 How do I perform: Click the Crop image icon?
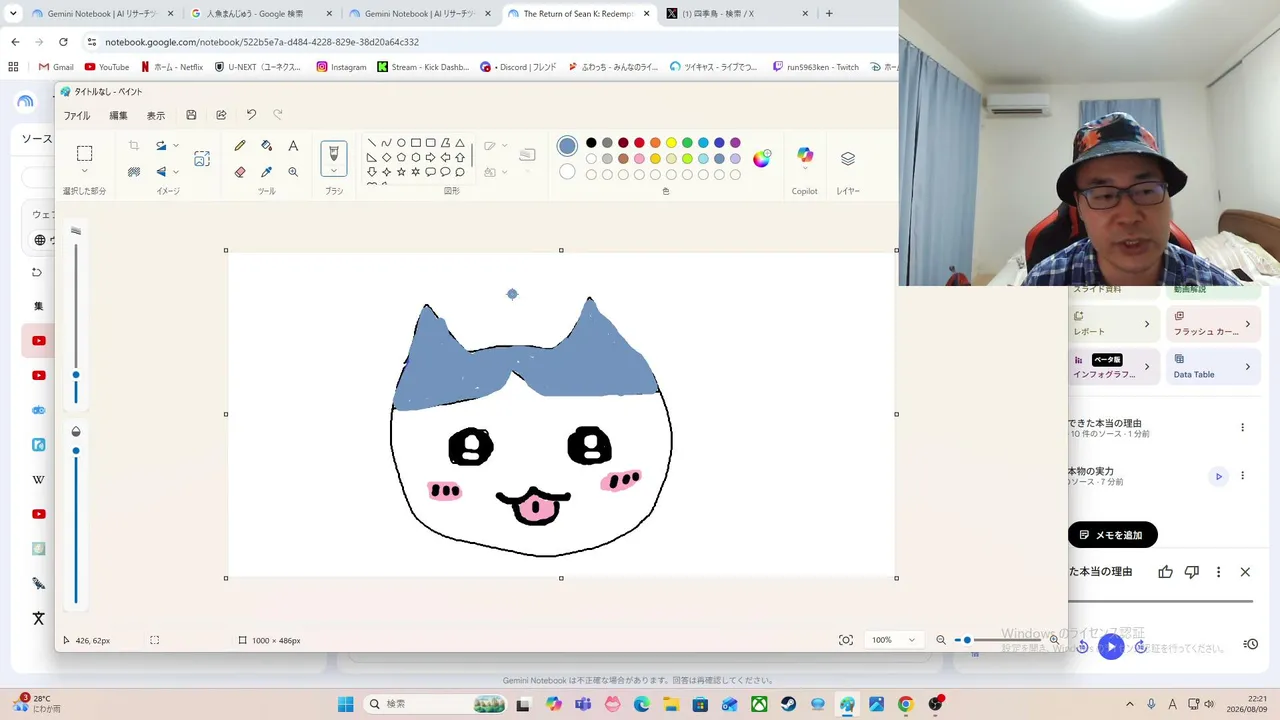point(134,146)
